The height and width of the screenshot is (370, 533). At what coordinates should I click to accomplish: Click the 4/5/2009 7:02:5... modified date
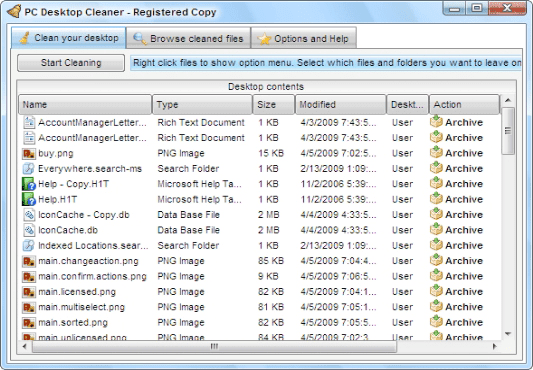pyautogui.click(x=338, y=153)
